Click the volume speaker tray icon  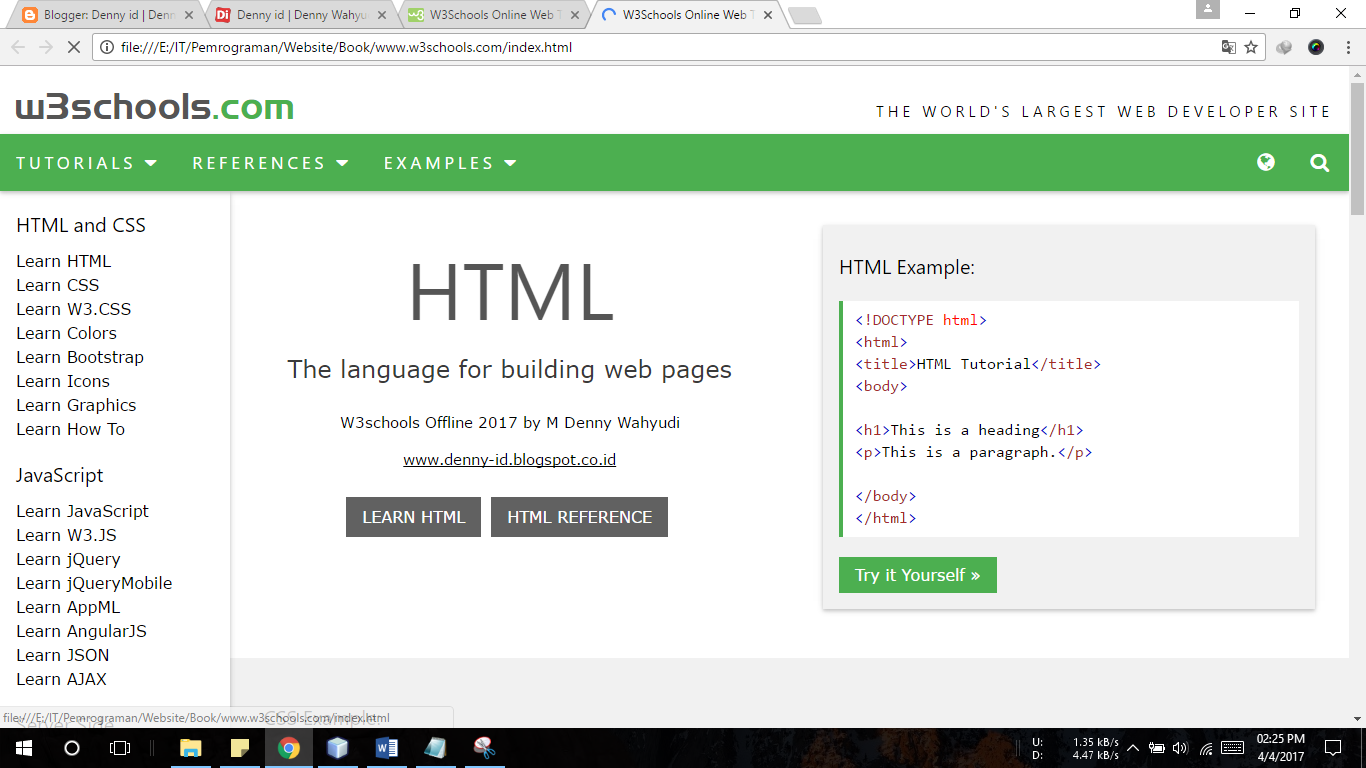1180,748
